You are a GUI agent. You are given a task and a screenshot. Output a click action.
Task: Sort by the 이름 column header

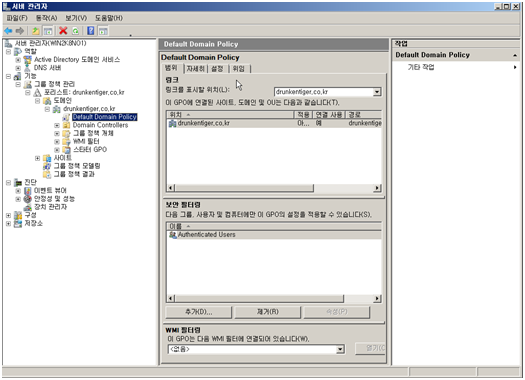pos(274,226)
